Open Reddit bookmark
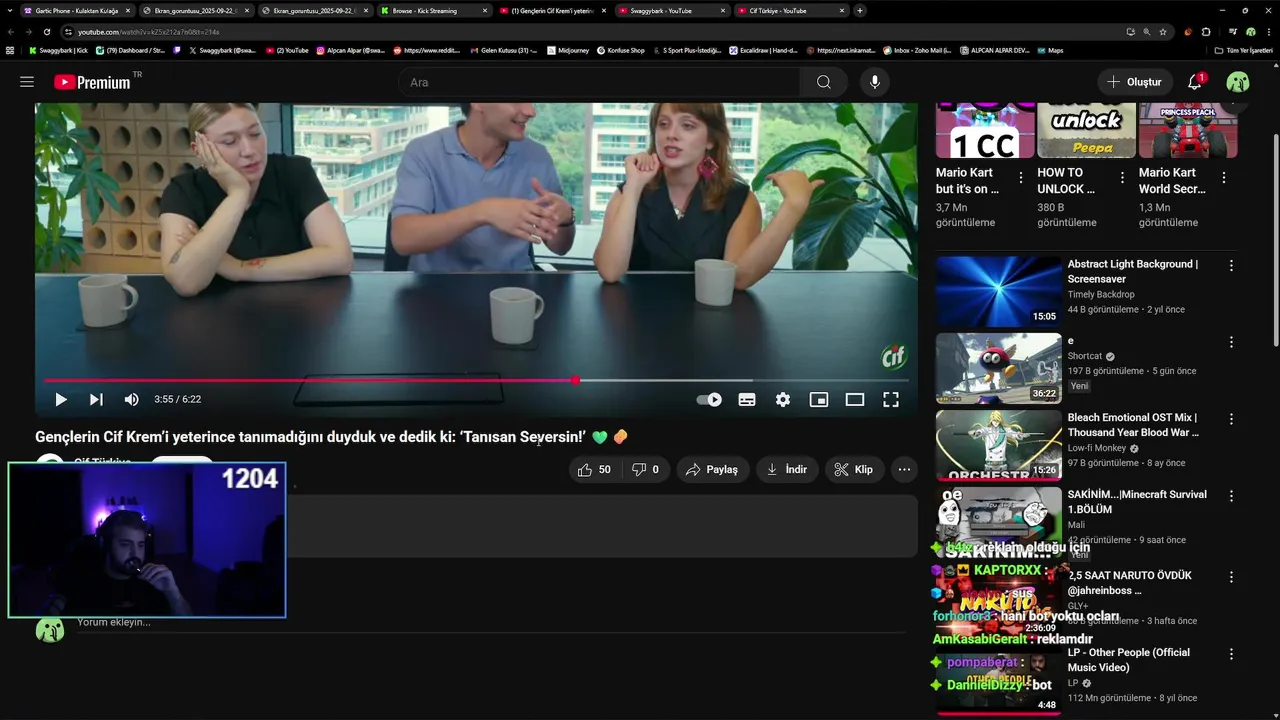This screenshot has width=1280, height=720. coord(427,50)
